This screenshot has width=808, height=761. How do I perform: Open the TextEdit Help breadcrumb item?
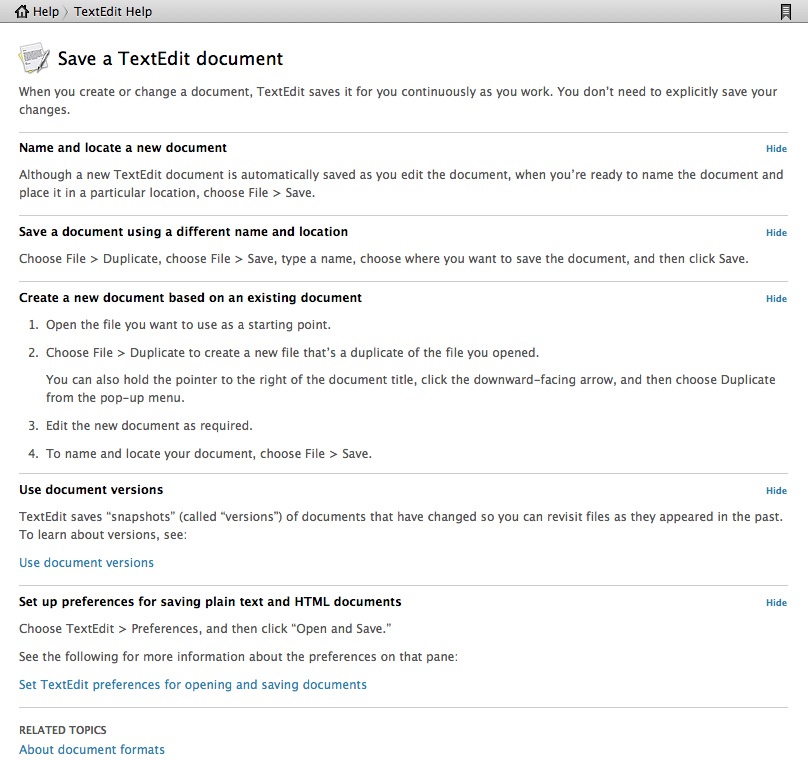[113, 12]
